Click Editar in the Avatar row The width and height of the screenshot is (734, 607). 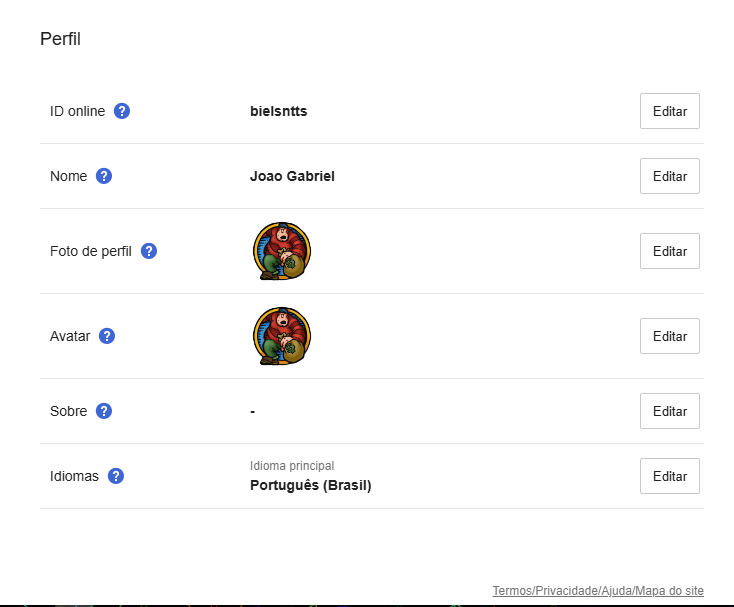[x=669, y=336]
